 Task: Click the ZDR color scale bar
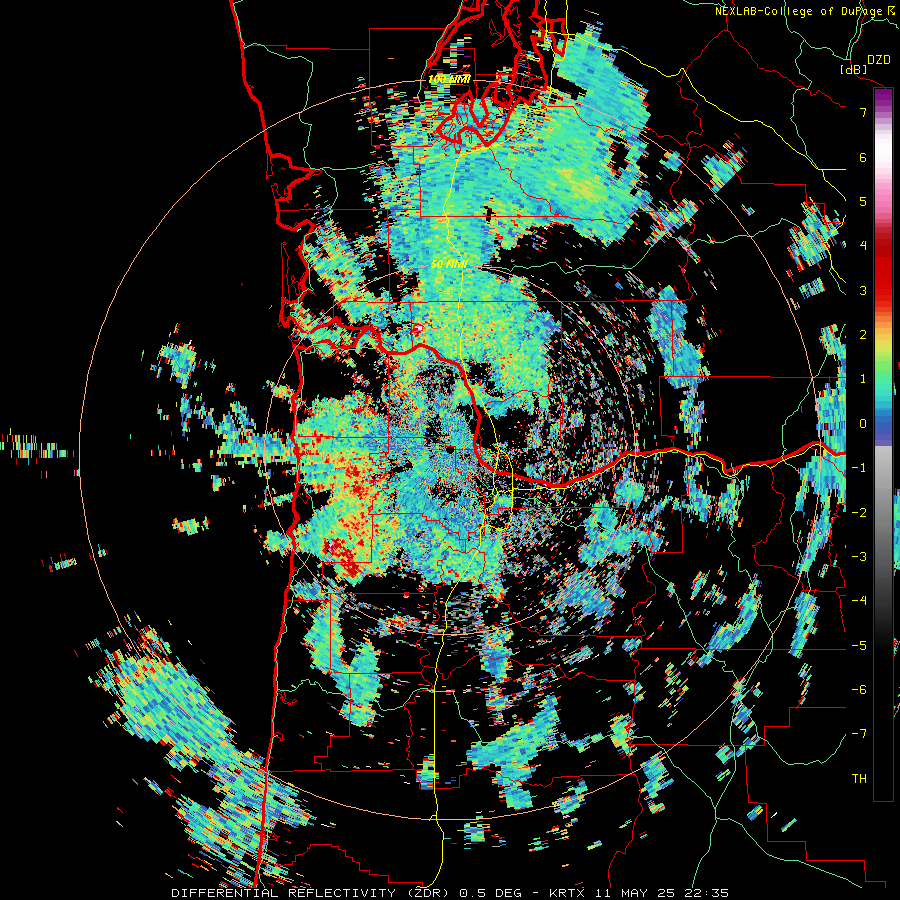(x=883, y=444)
